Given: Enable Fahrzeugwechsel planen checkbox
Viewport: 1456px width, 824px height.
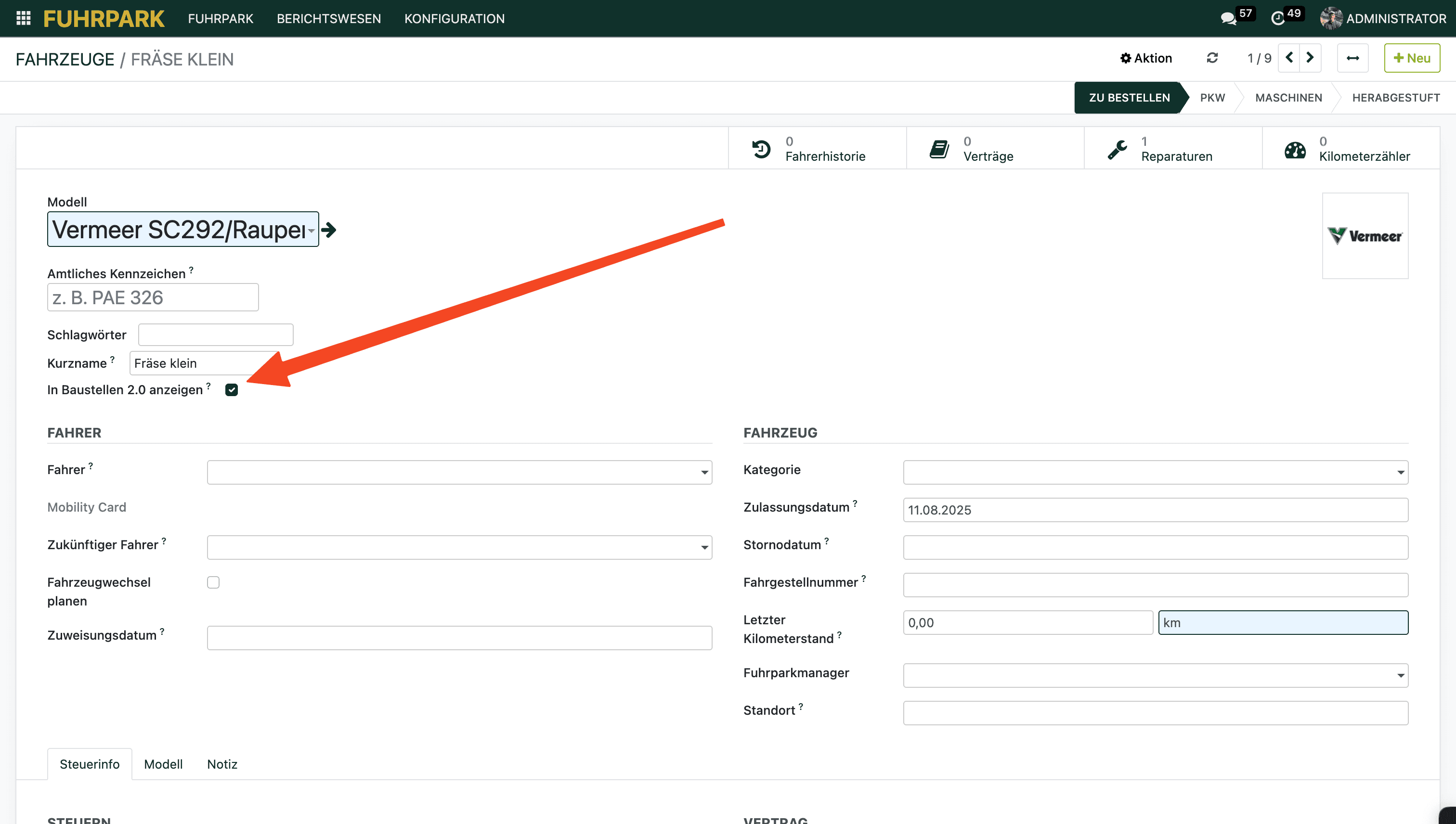Looking at the screenshot, I should (x=213, y=582).
